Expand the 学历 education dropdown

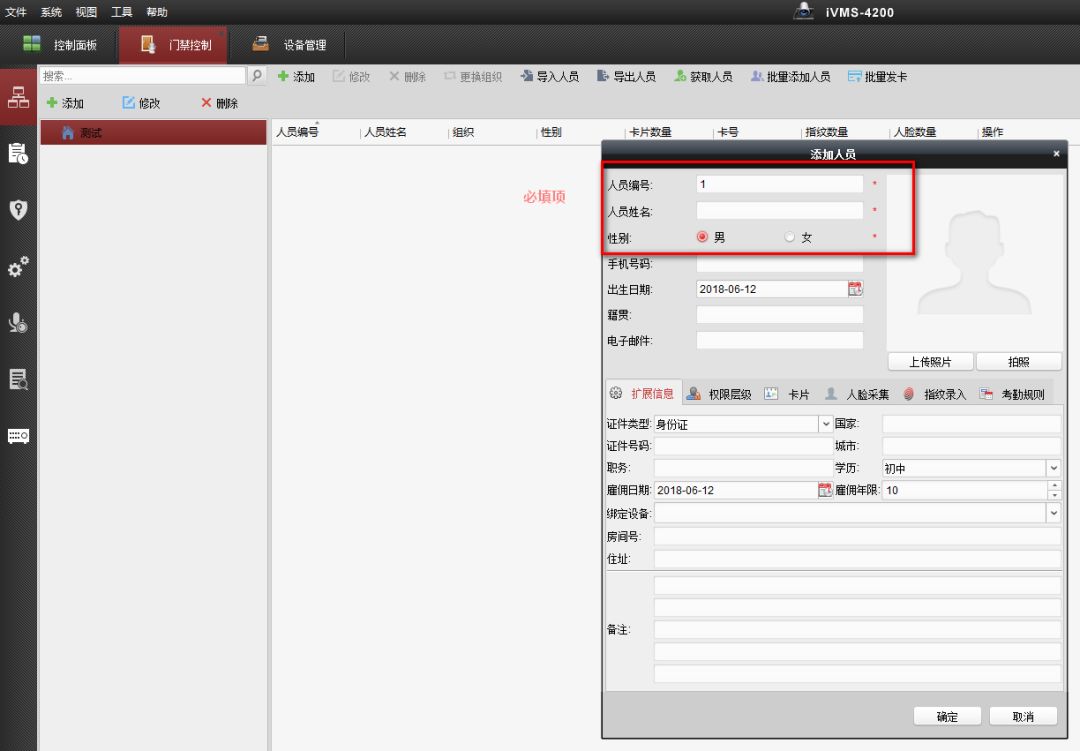1053,467
